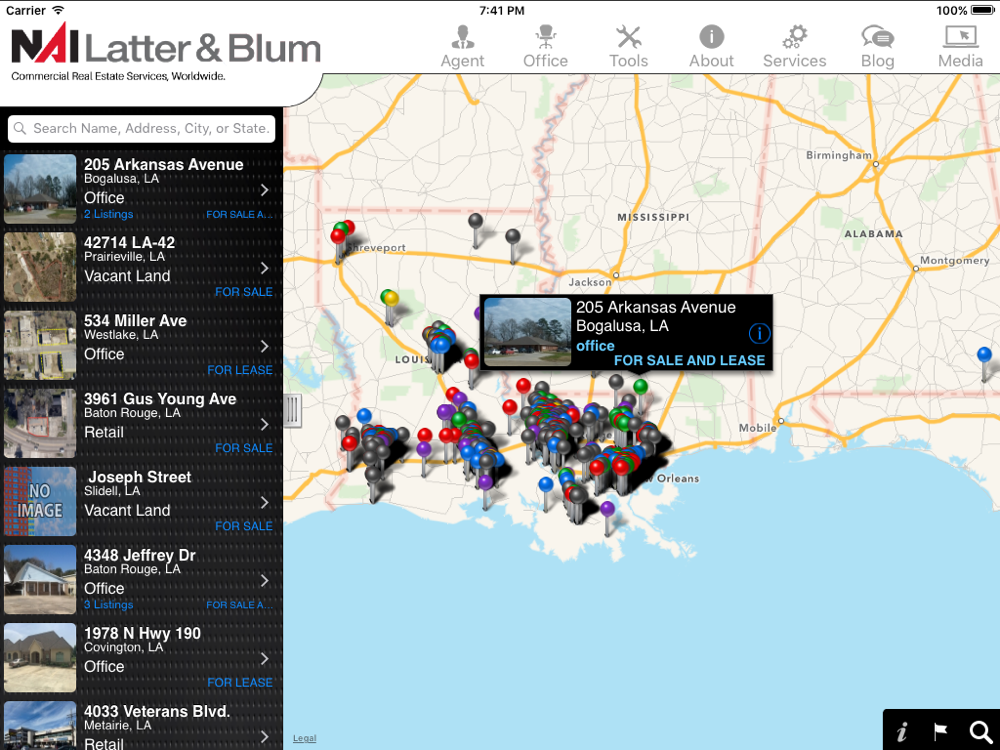Viewport: 1000px width, 750px height.
Task: Tap the flag icon in bottom toolbar
Action: 941,731
